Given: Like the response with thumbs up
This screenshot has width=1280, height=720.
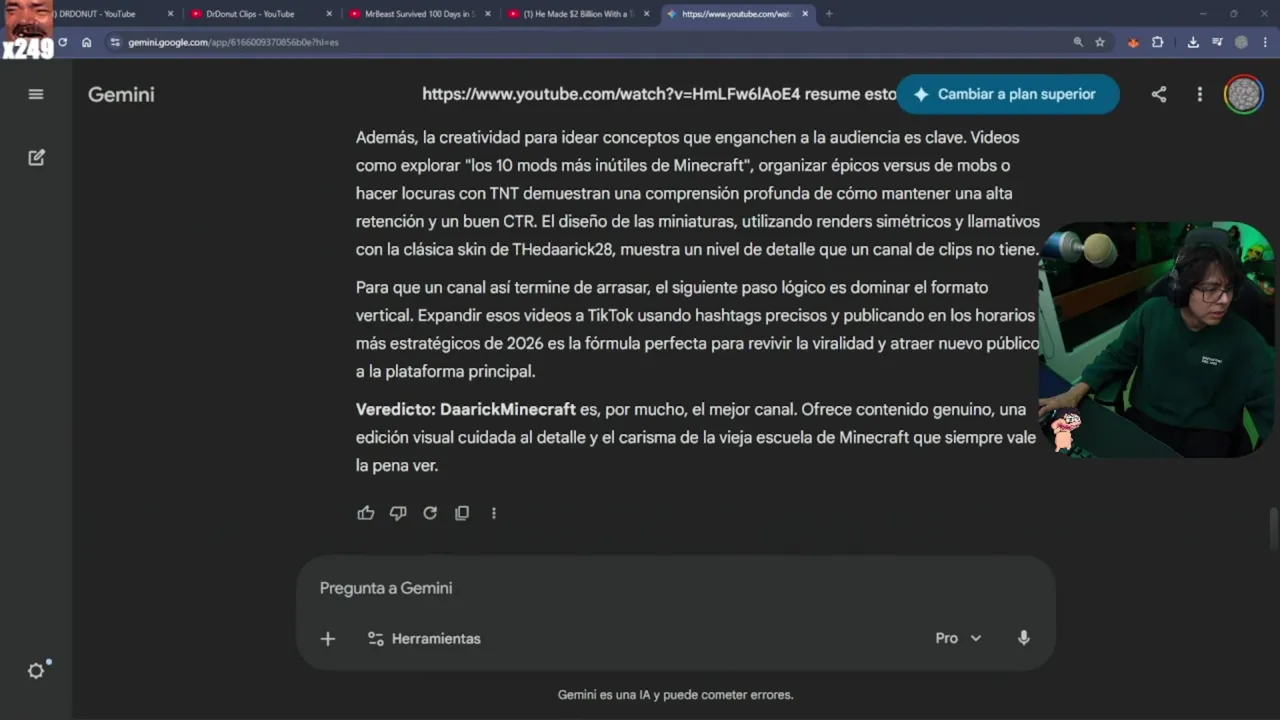Looking at the screenshot, I should click(366, 513).
